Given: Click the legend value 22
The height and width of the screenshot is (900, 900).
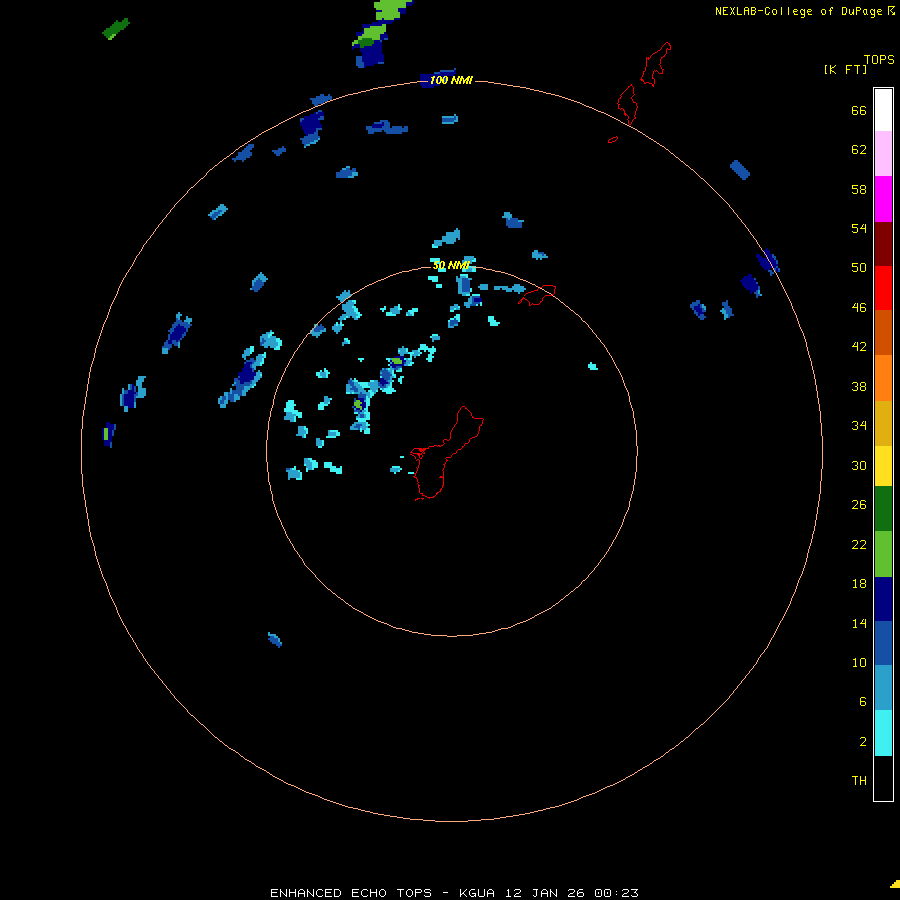Looking at the screenshot, I should point(859,544).
